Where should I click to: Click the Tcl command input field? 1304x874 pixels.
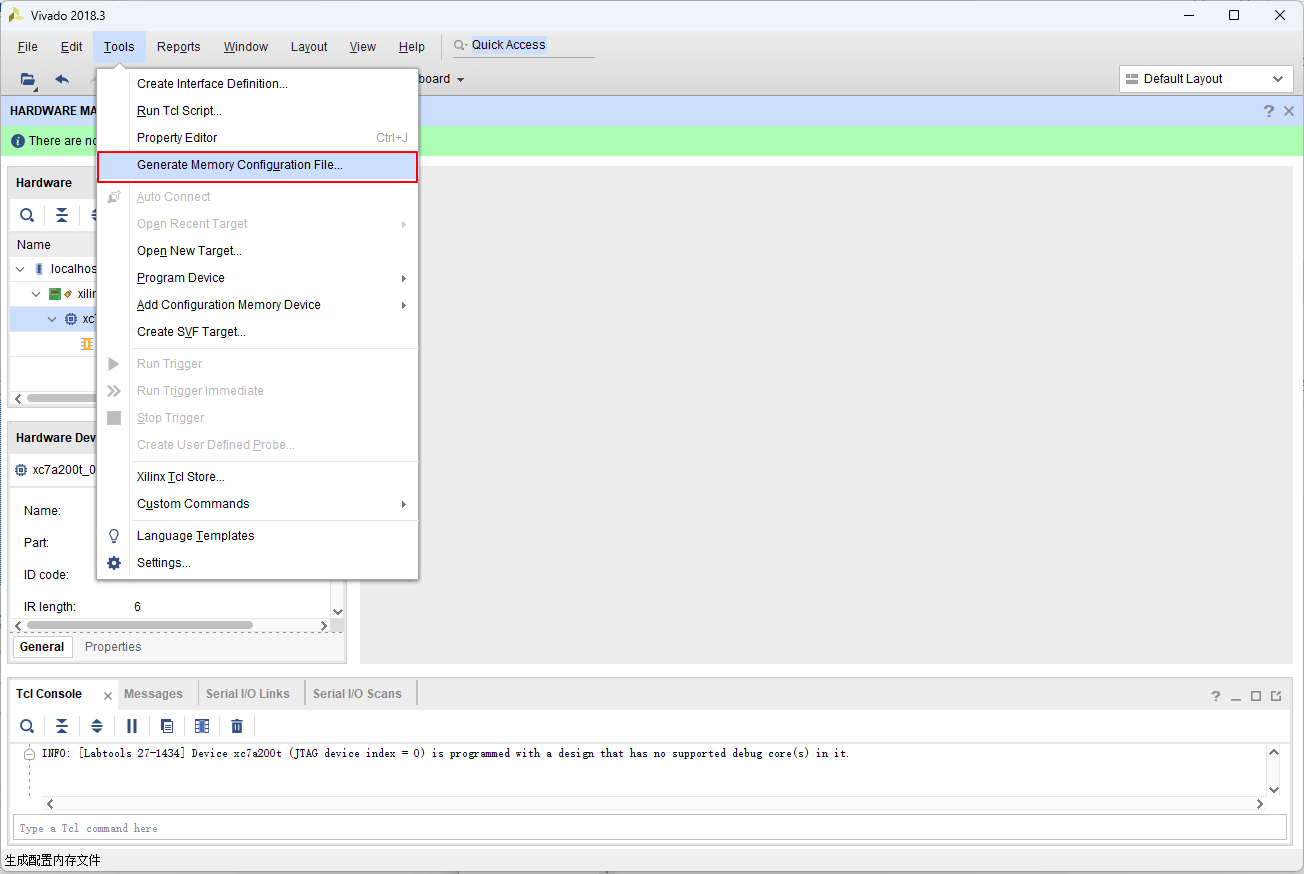(x=650, y=828)
